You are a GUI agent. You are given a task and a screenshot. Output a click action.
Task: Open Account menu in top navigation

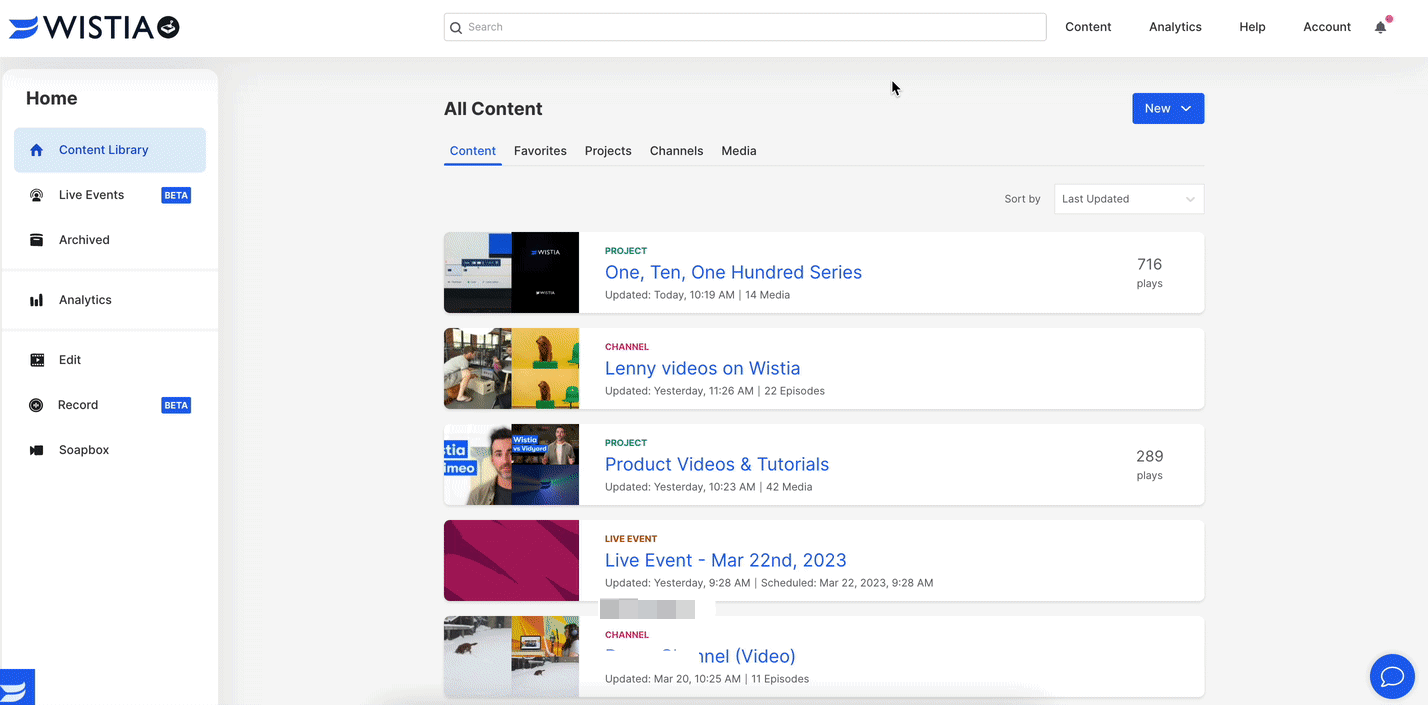click(1327, 27)
